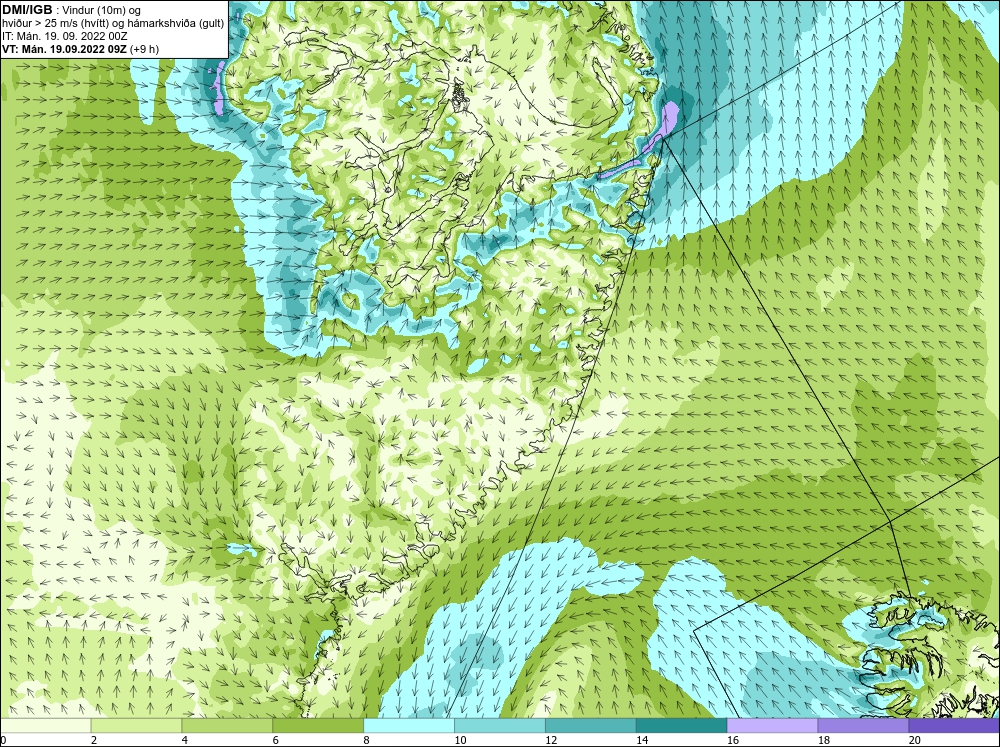Click the 4–6 m/s green legend swatch
This screenshot has width=1000, height=747.
click(x=227, y=725)
